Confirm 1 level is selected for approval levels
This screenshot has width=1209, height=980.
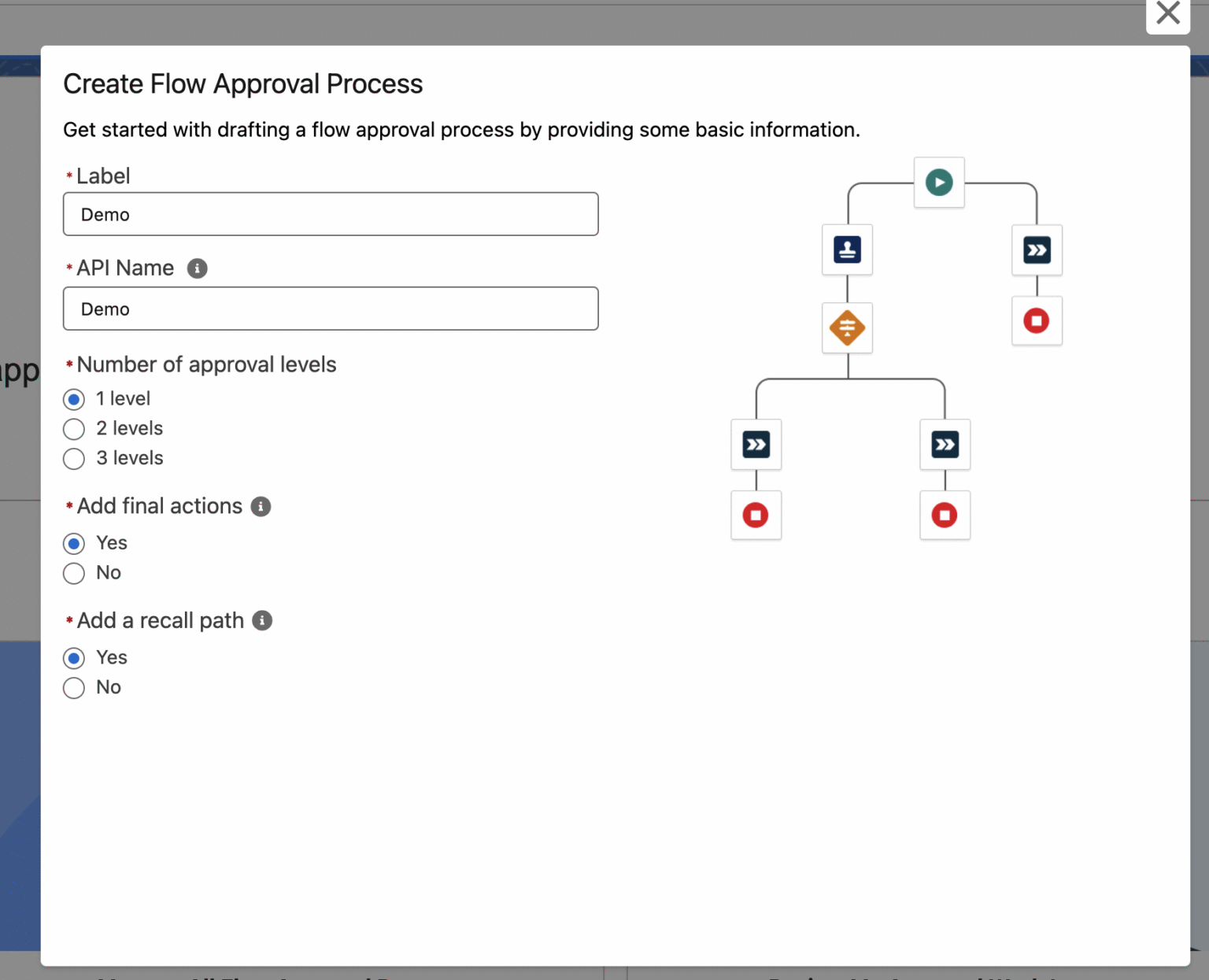click(x=73, y=399)
